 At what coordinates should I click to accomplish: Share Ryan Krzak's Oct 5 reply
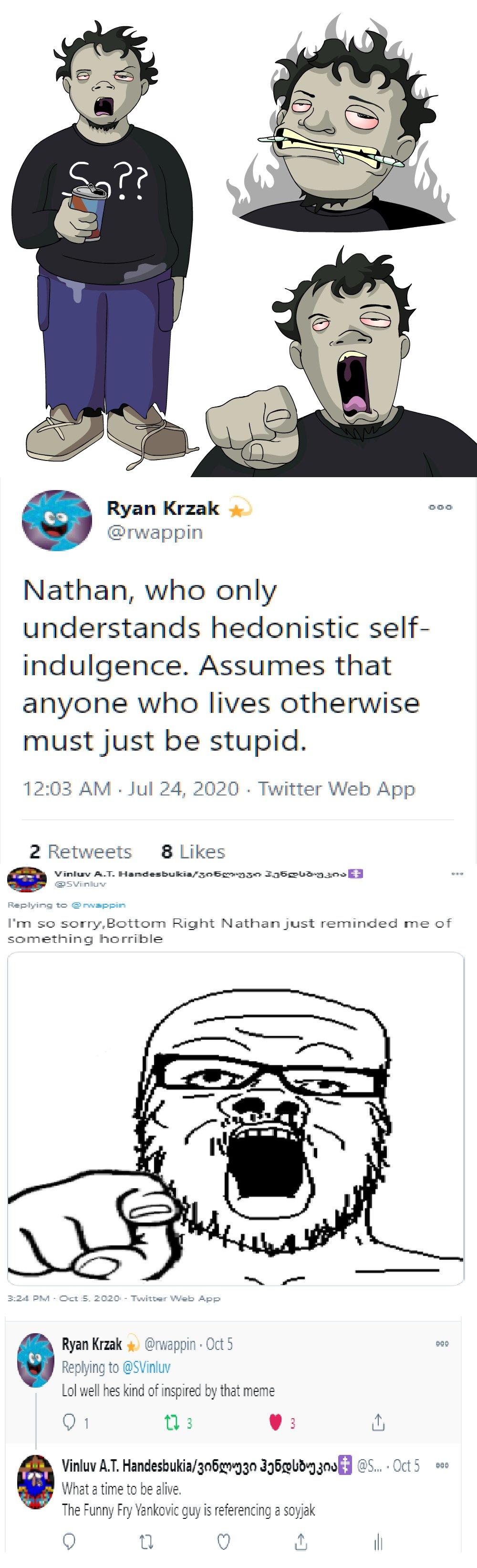coord(378,1422)
